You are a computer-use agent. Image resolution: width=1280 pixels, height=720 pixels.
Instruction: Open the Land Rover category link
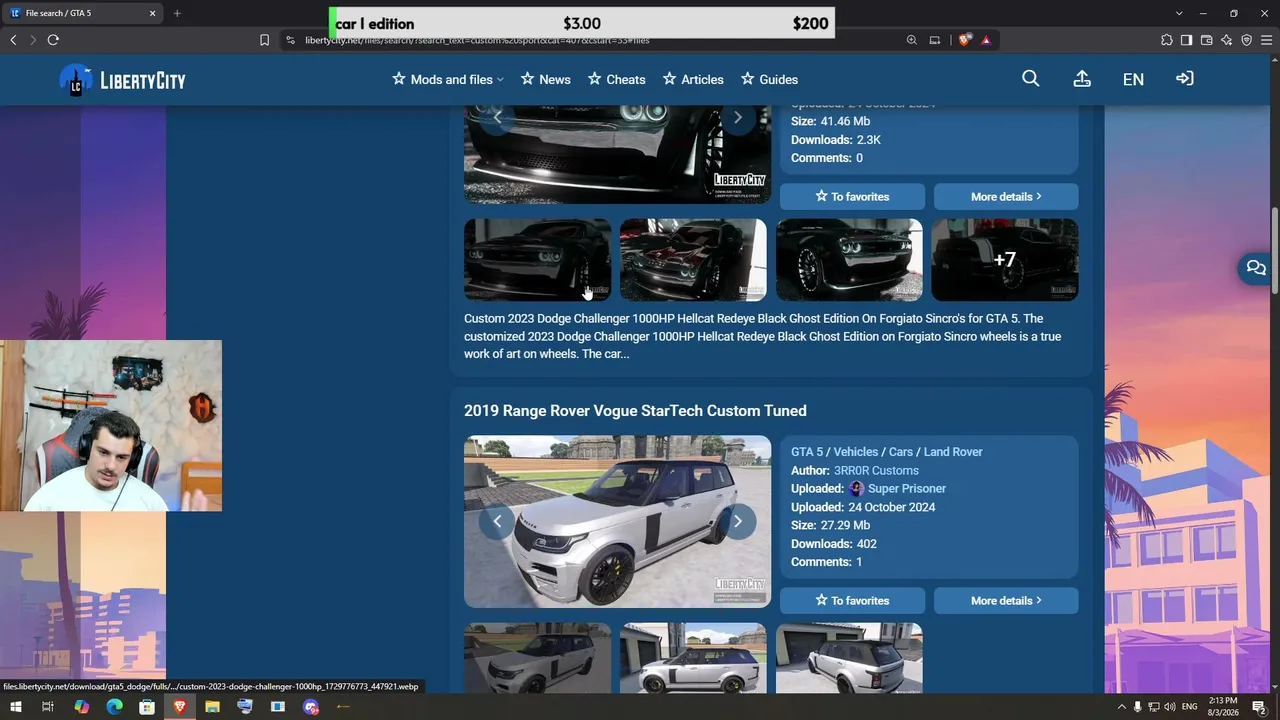[x=953, y=452]
